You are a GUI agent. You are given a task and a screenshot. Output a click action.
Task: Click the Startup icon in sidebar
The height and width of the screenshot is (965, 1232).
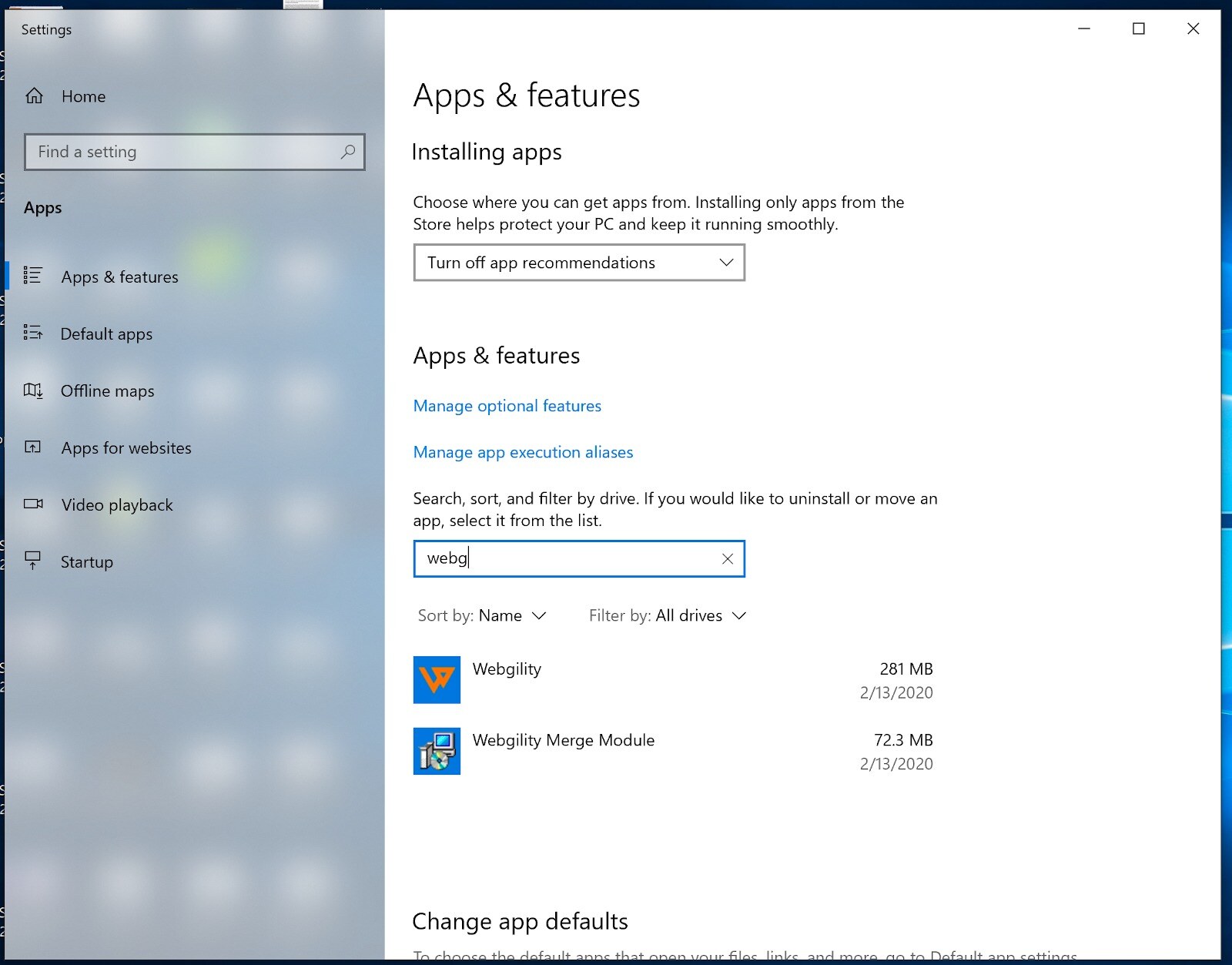(33, 561)
